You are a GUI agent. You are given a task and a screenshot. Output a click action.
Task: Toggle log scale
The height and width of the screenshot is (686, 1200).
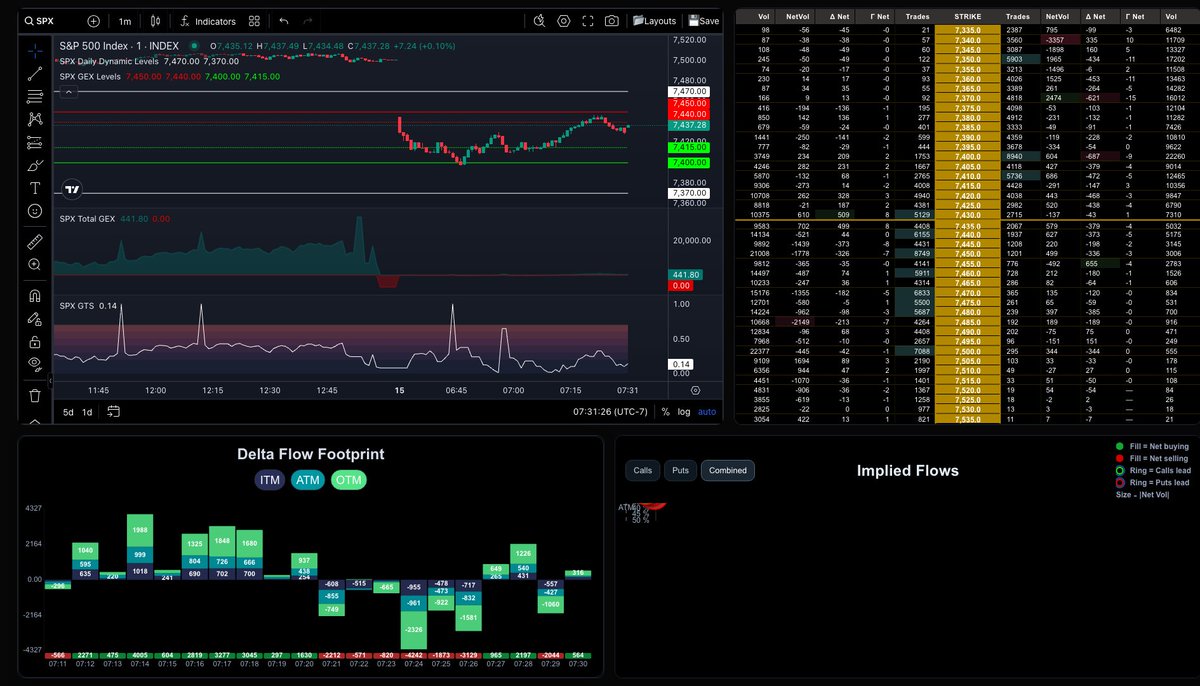click(x=684, y=412)
